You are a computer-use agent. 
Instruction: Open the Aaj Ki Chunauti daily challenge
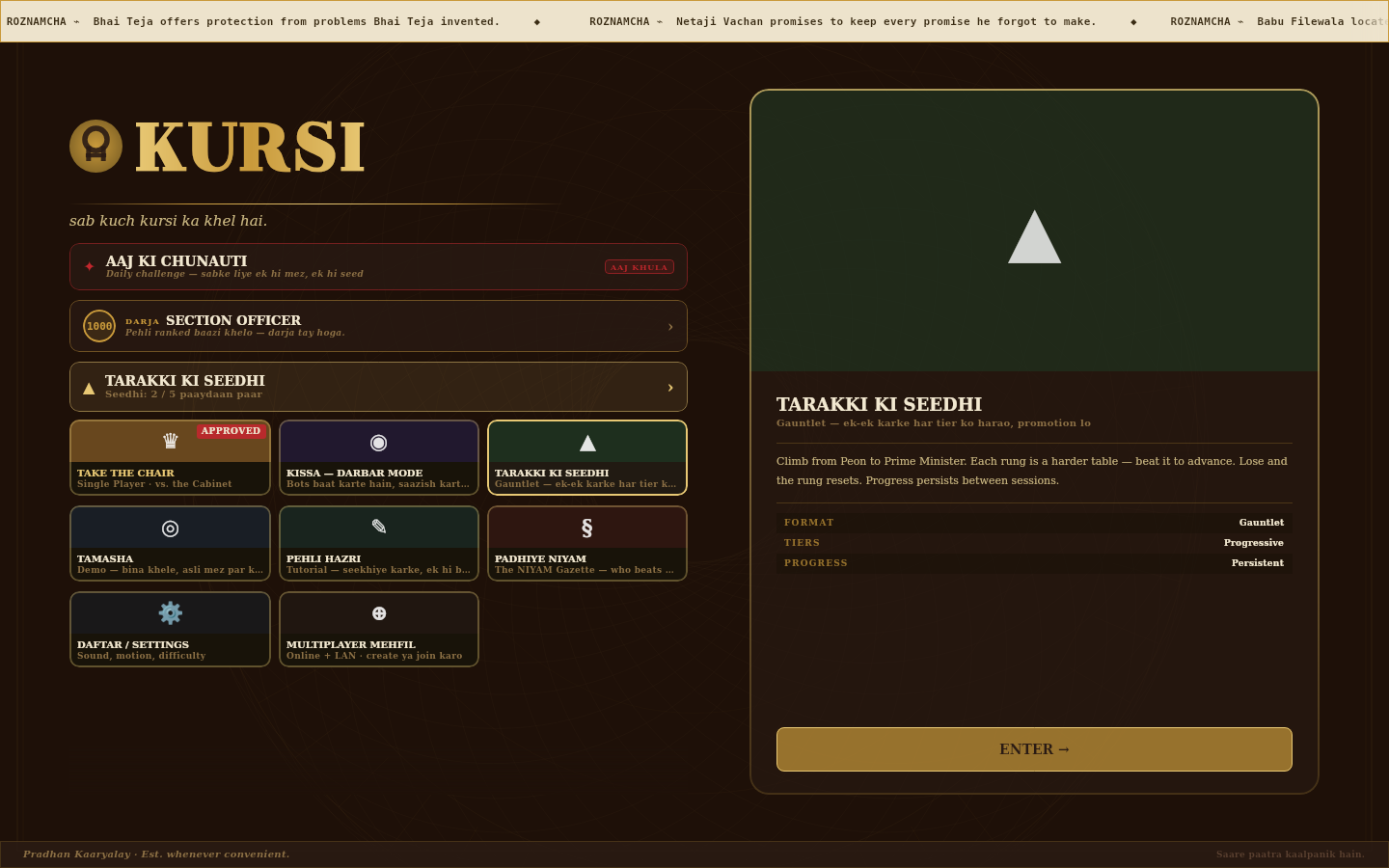(x=378, y=266)
